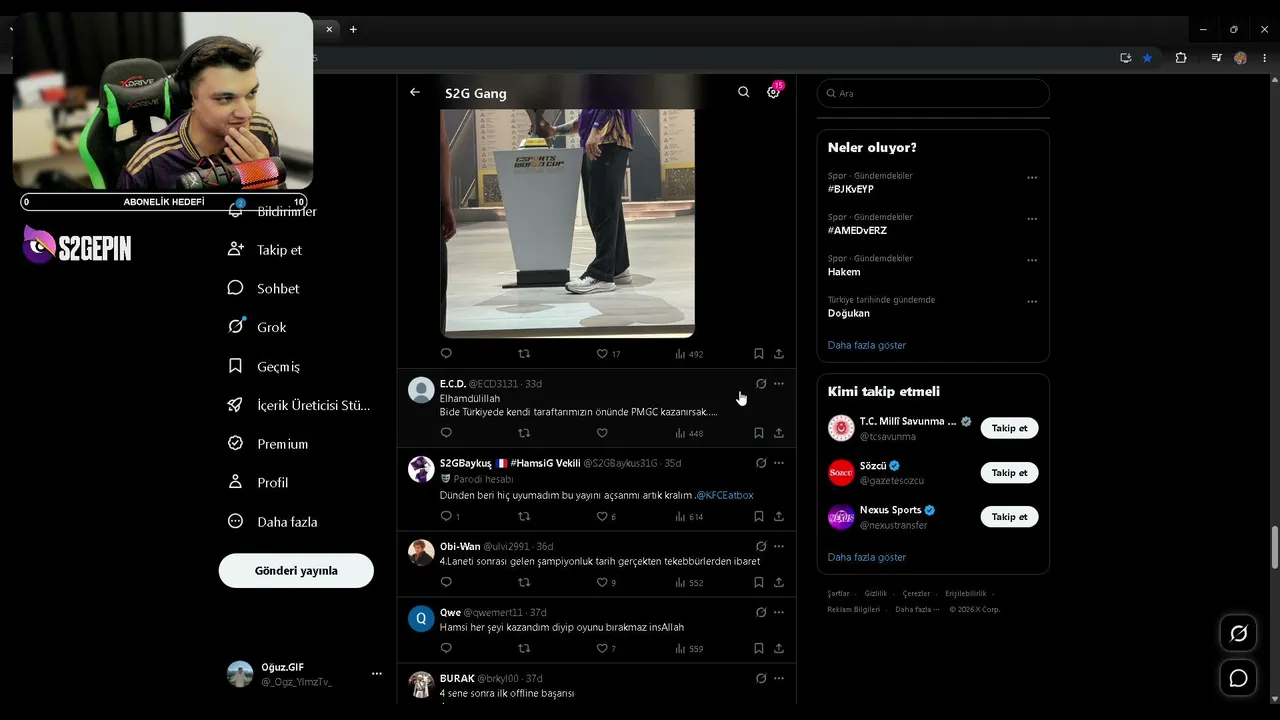1280x720 pixels.
Task: Open more options on Obi-Wan post
Action: [x=779, y=546]
